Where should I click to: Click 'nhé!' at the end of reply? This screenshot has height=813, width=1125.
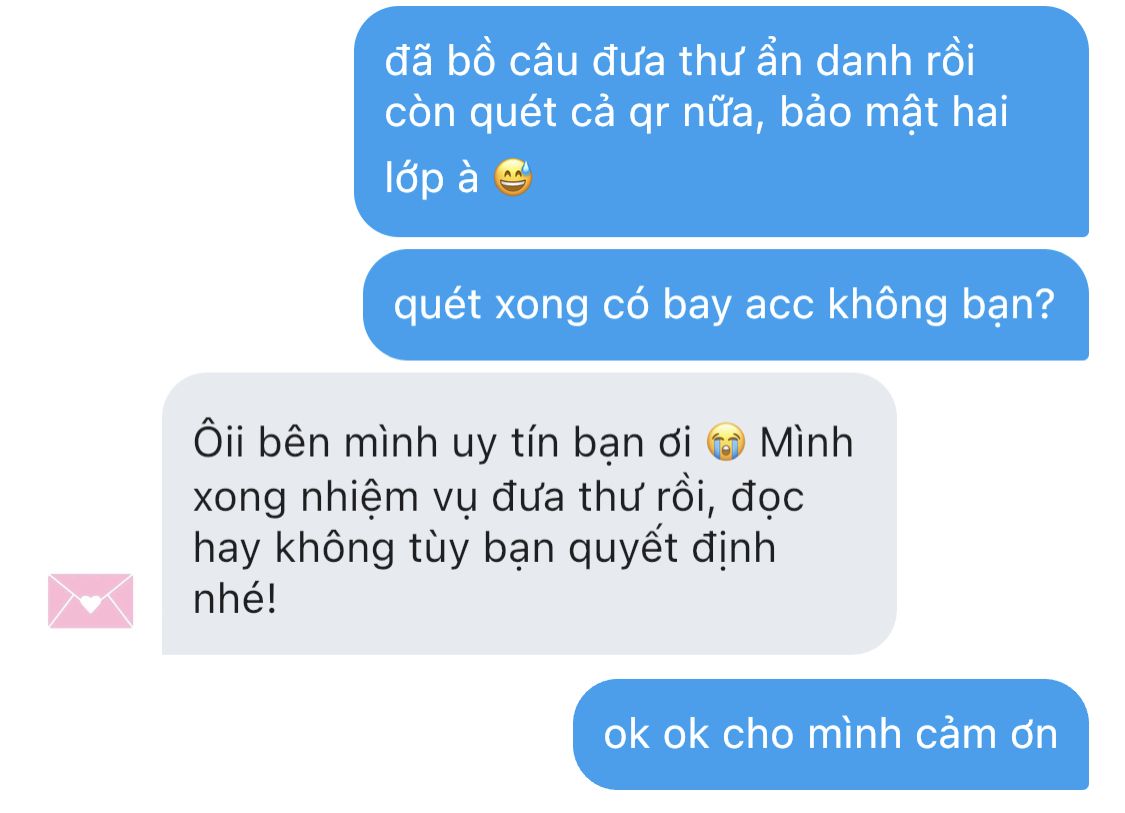(x=235, y=598)
